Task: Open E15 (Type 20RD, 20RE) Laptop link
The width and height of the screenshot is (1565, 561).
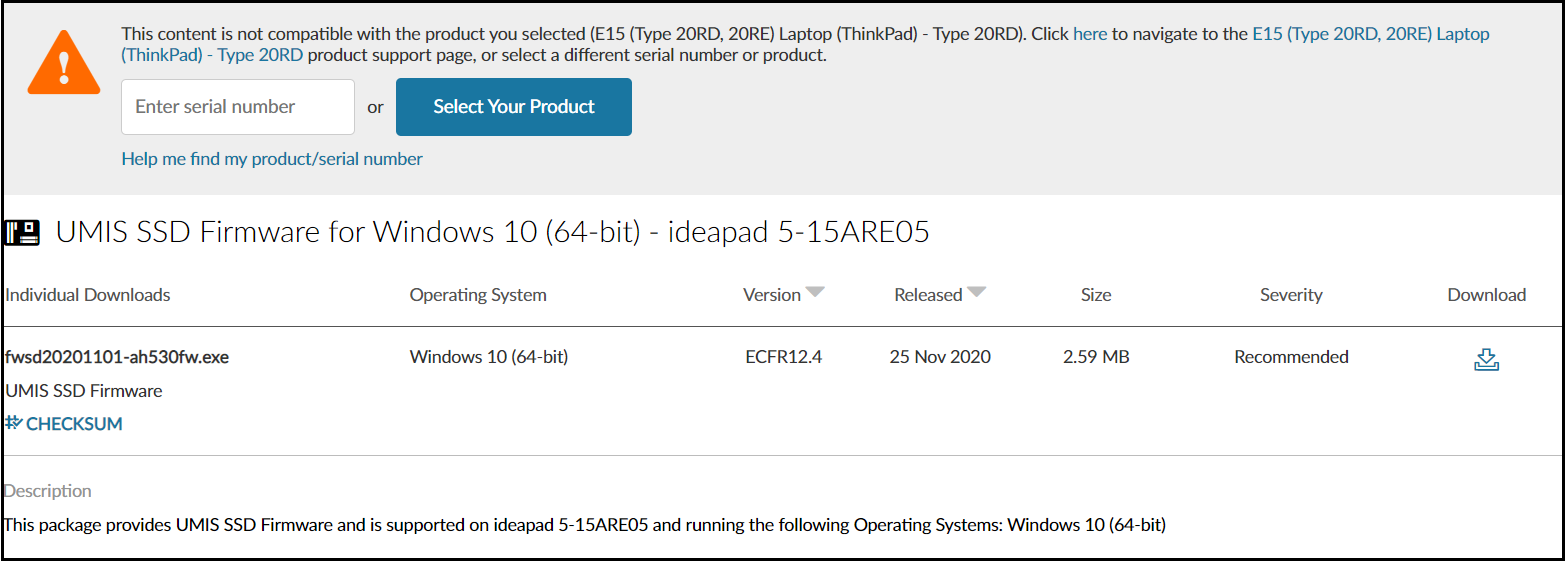Action: pos(1371,34)
